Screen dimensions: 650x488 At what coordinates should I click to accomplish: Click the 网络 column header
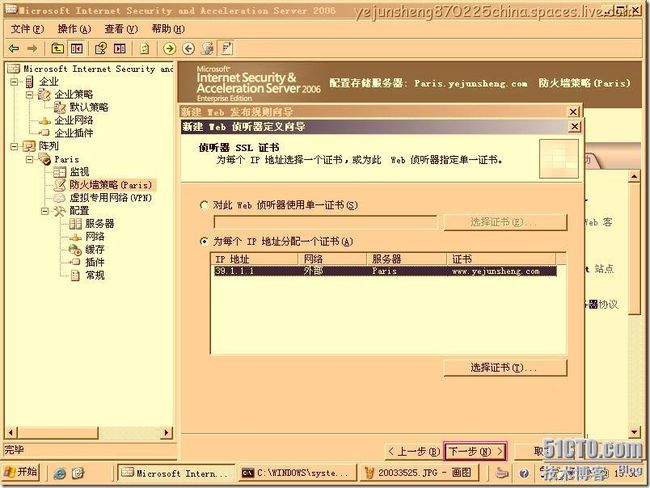(x=332, y=259)
